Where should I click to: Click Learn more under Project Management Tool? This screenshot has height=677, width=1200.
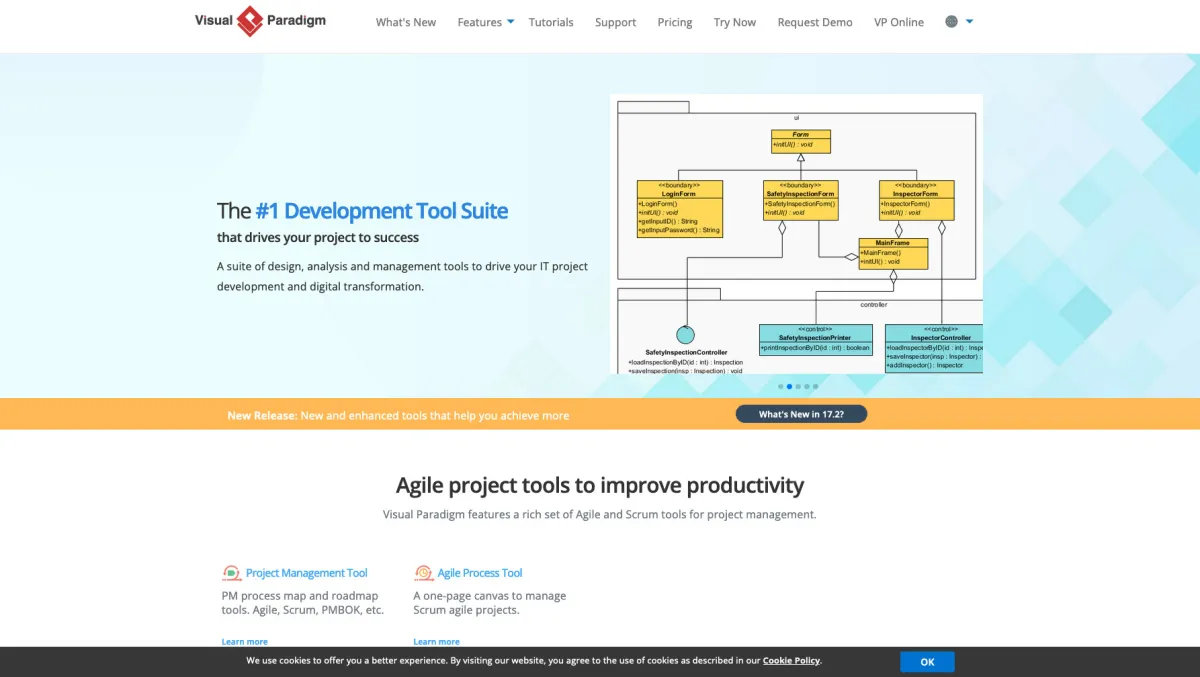245,642
